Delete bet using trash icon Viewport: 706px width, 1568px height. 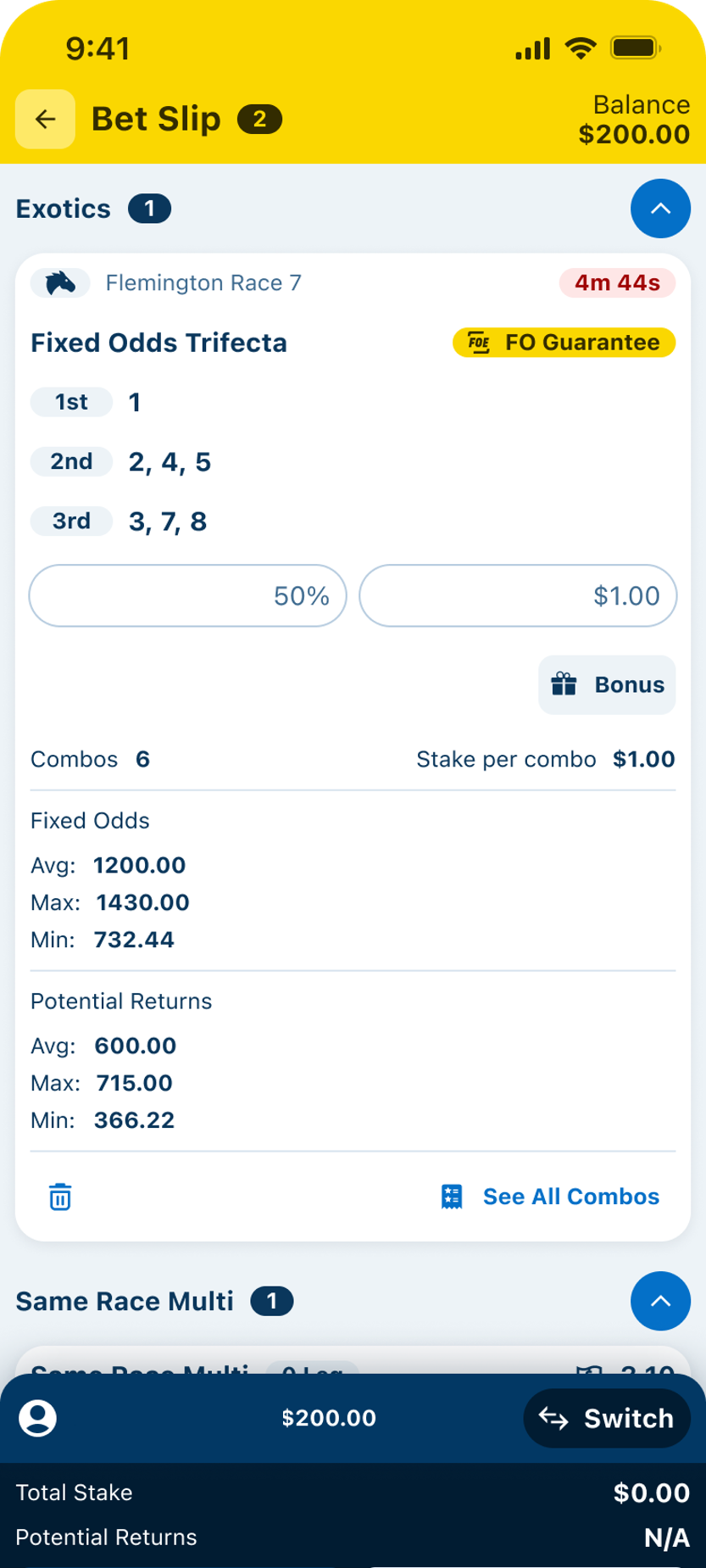(60, 1197)
